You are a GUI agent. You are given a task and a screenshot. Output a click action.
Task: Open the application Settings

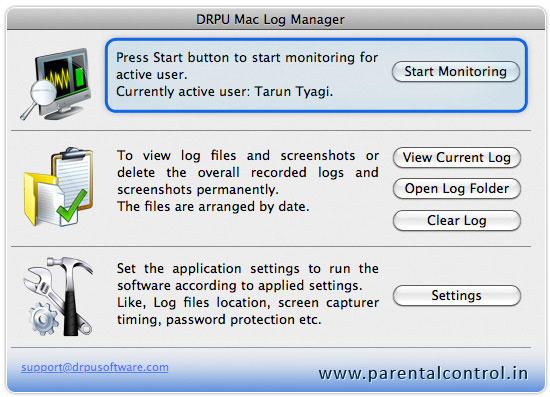[x=457, y=295]
